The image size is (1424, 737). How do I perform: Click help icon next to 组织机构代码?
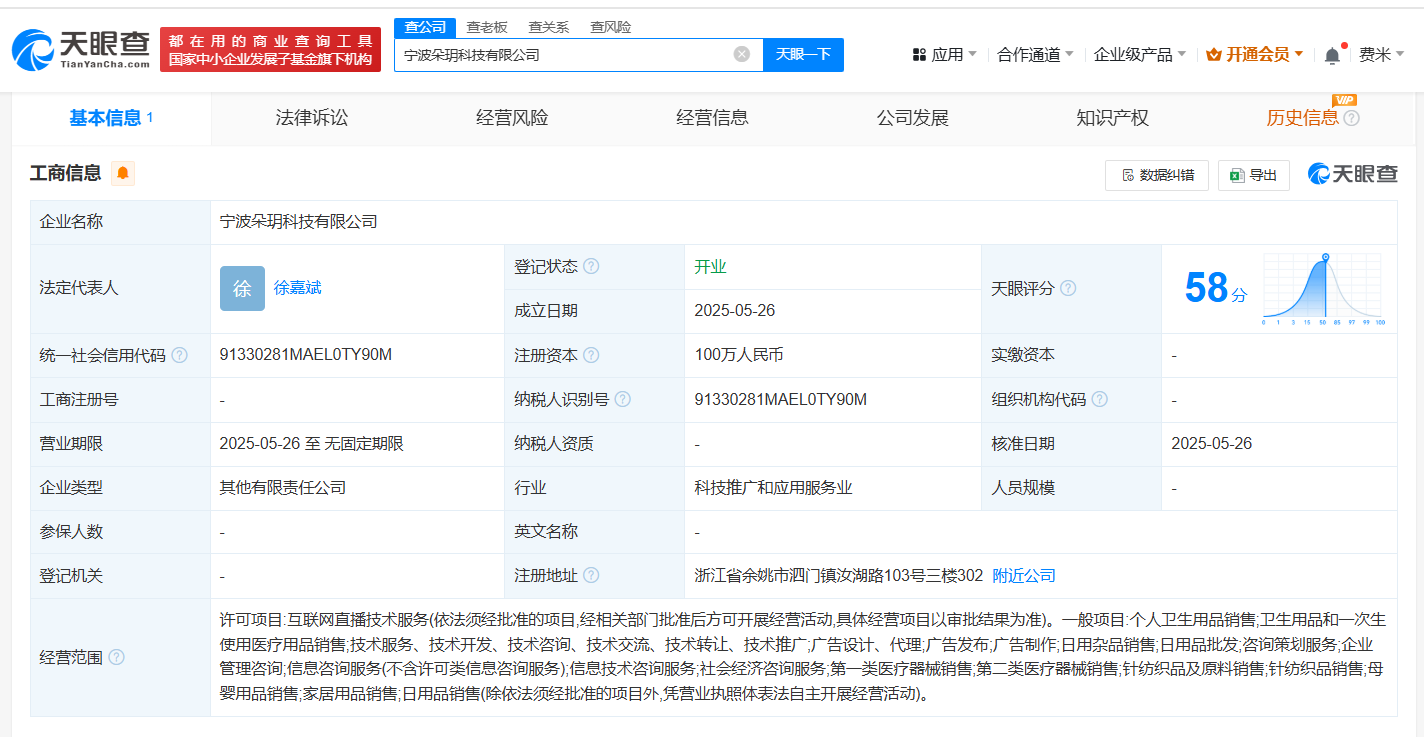pyautogui.click(x=1100, y=399)
